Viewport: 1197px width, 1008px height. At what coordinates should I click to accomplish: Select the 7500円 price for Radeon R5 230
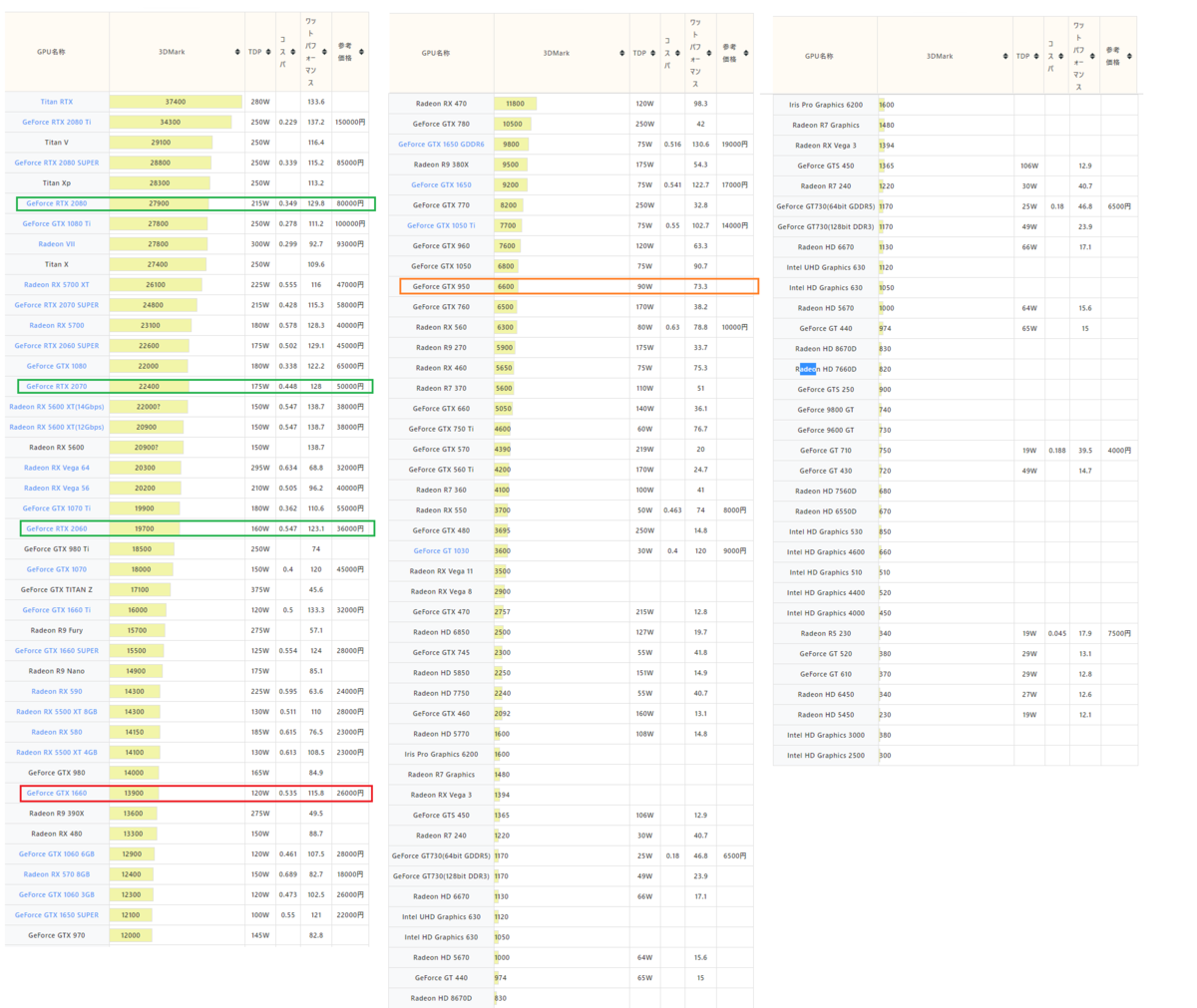pos(1119,633)
